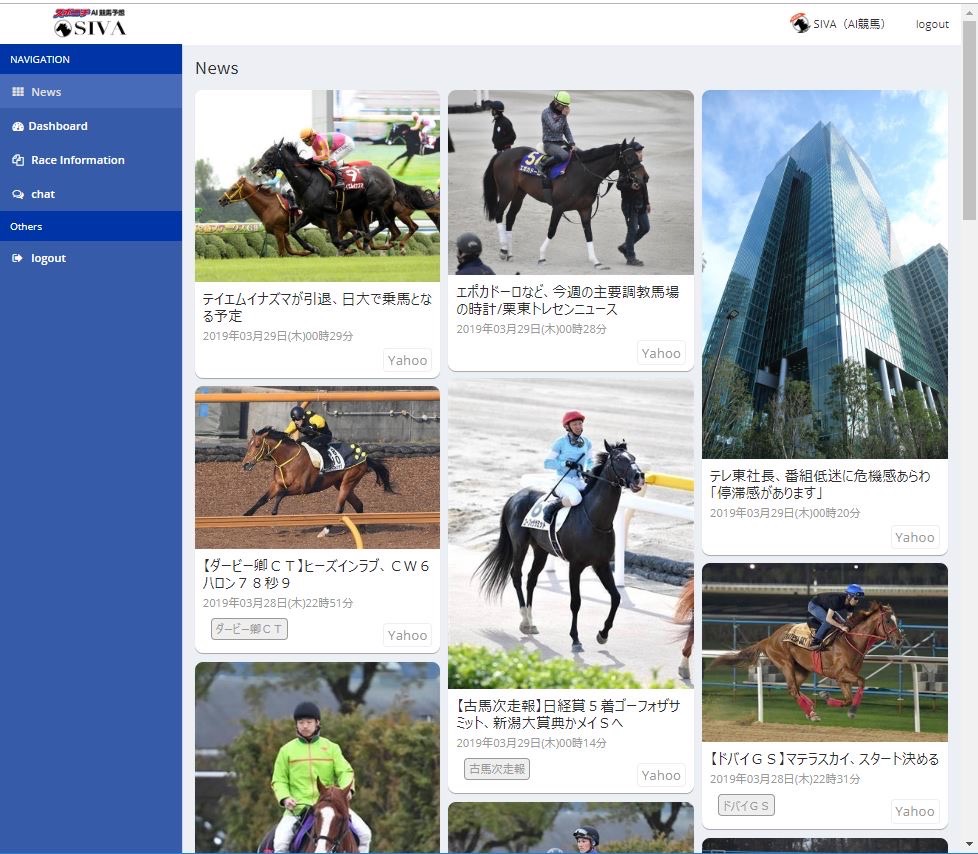Open the Dashboard menu item

(x=91, y=126)
